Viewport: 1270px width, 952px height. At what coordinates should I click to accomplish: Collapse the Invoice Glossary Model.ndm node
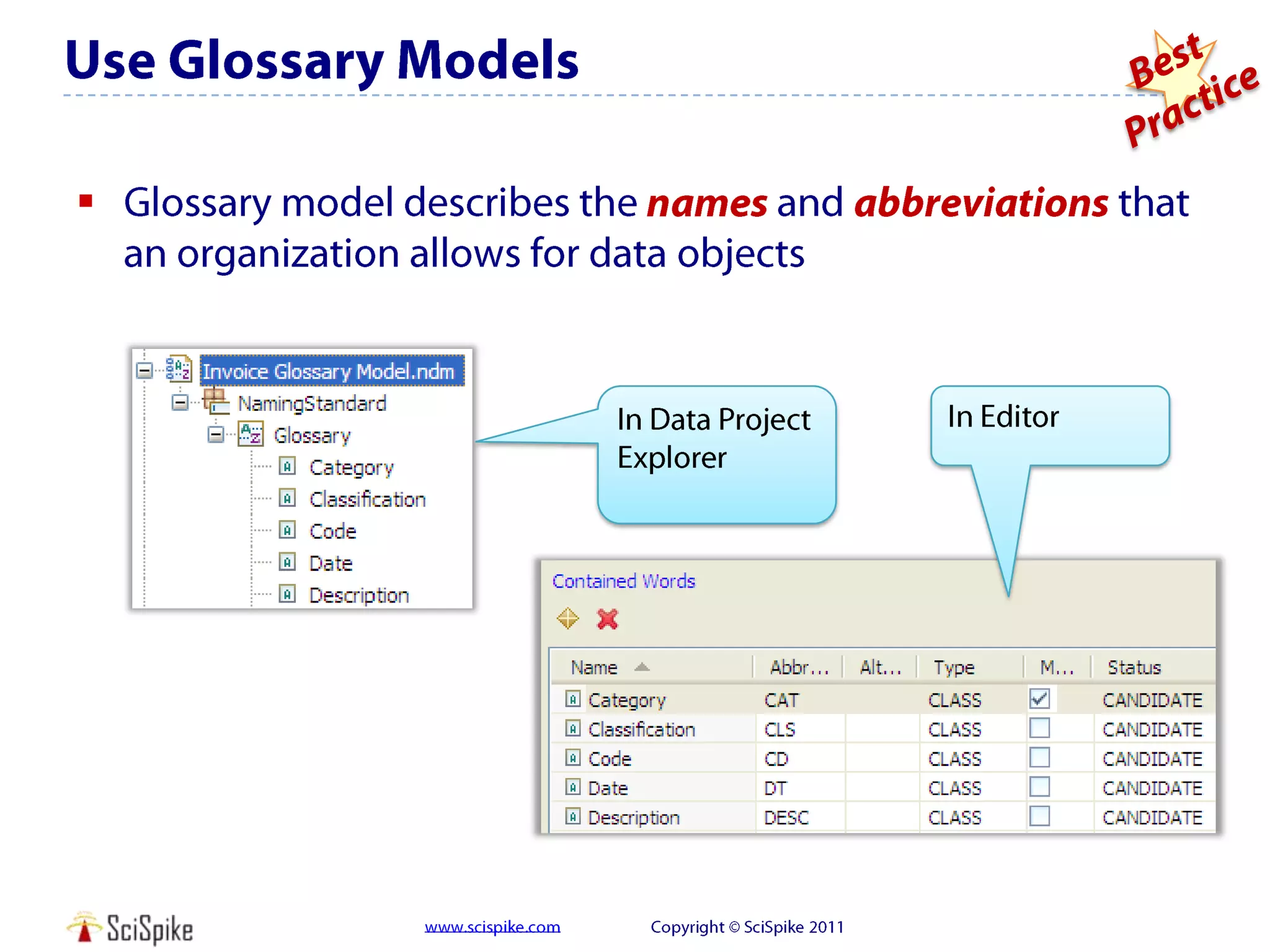(144, 371)
